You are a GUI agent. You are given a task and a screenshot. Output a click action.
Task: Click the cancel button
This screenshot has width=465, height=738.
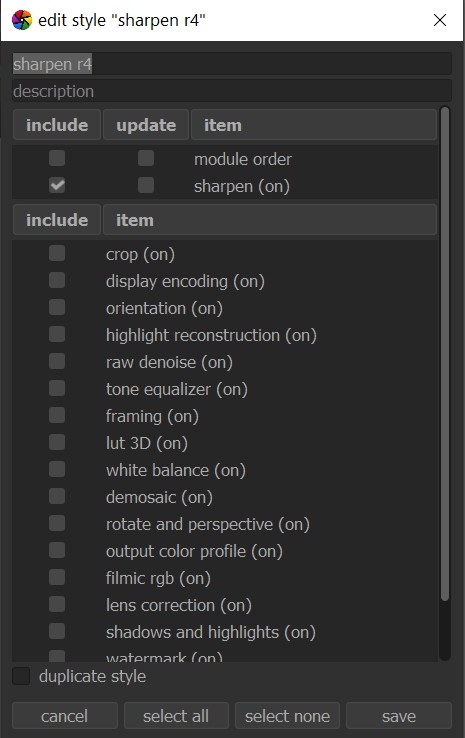[64, 716]
